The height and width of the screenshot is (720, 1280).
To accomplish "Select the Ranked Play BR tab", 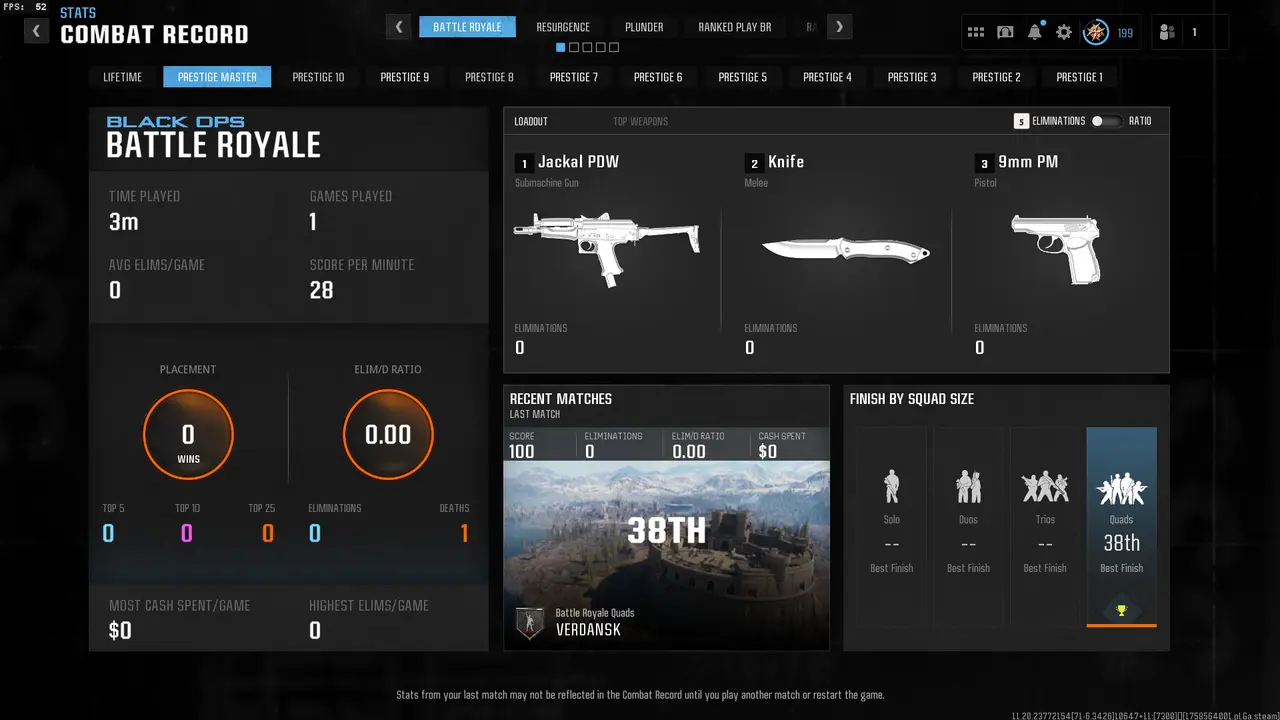I will click(x=735, y=27).
